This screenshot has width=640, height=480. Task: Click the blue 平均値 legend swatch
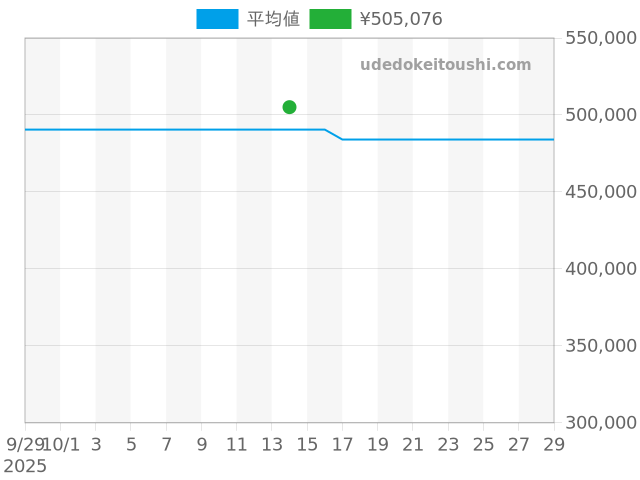coord(217,19)
